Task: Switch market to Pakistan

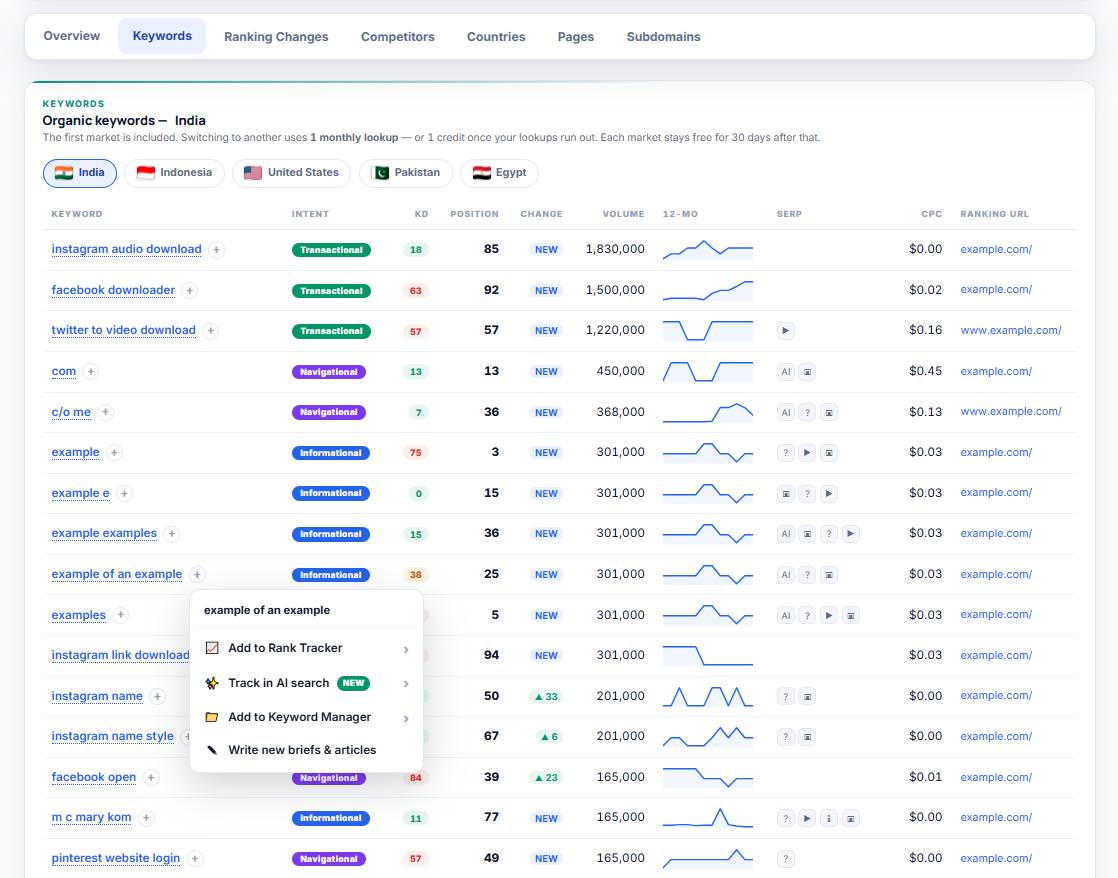Action: pyautogui.click(x=406, y=173)
